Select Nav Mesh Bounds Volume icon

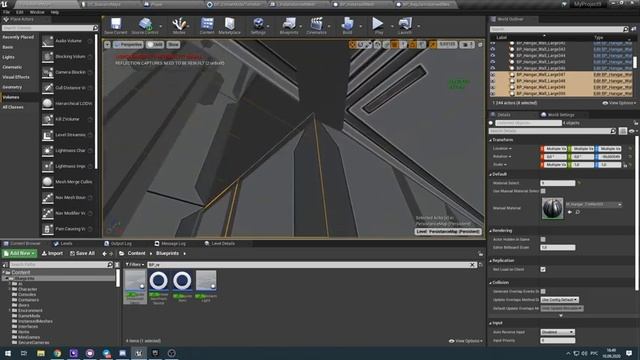pyautogui.click(x=48, y=198)
